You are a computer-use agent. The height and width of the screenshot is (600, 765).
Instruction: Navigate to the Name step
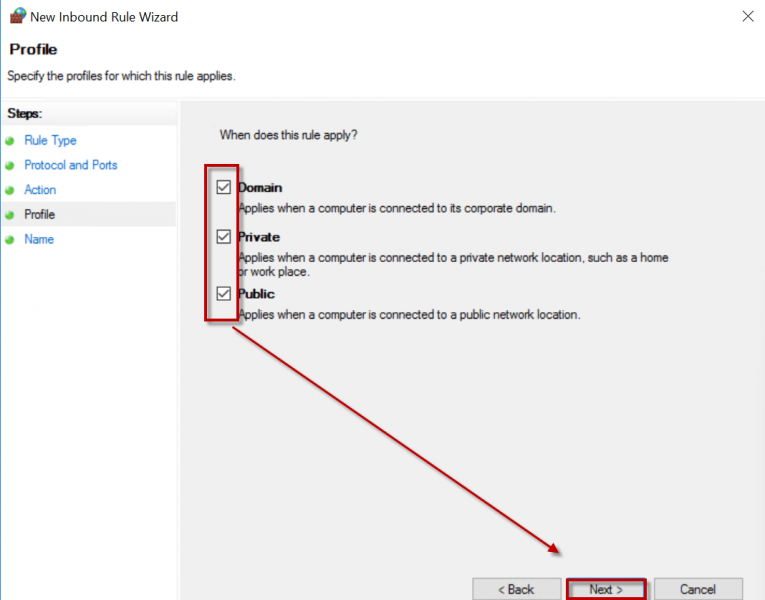pos(39,240)
